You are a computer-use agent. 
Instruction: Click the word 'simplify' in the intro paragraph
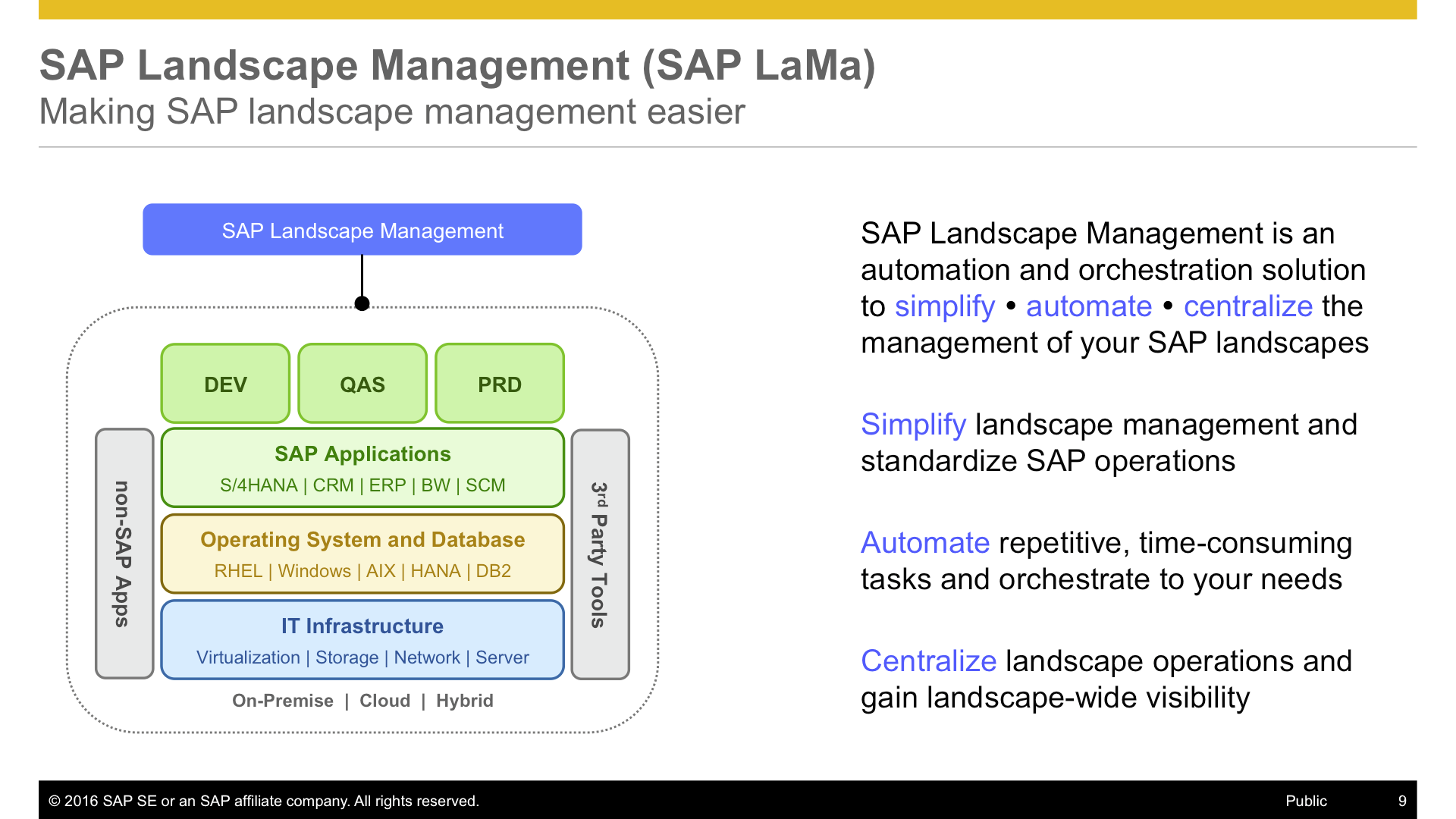coord(944,306)
